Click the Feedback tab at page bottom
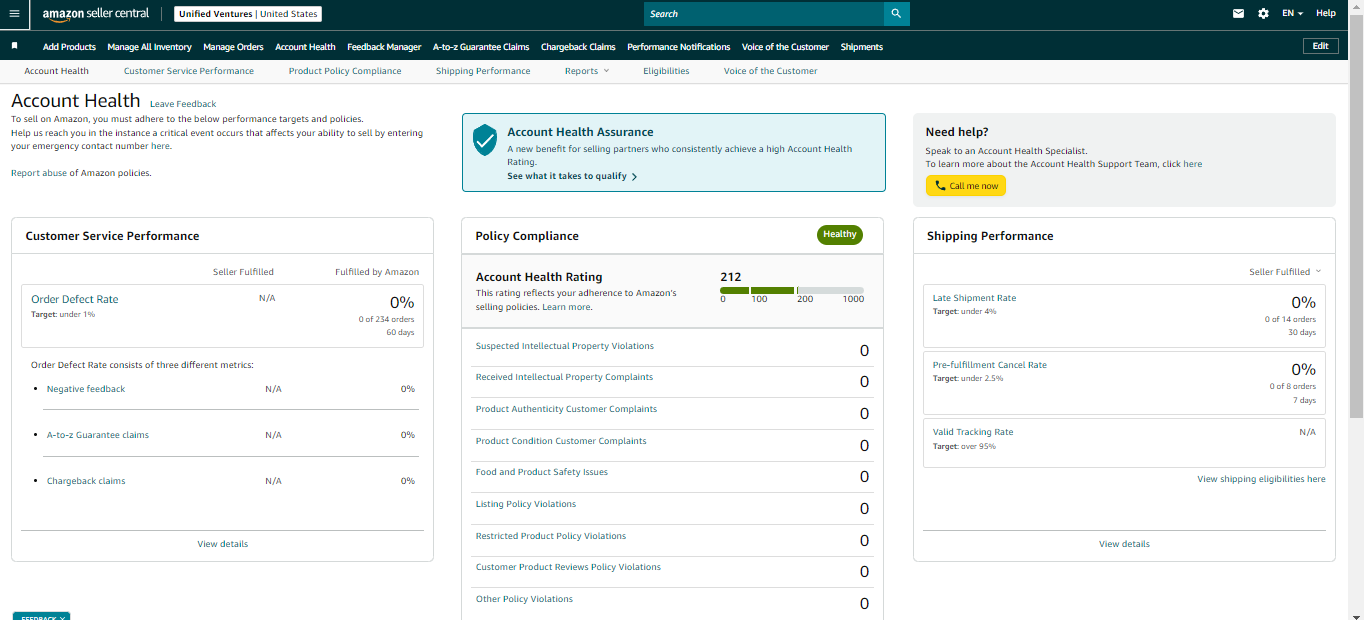1364x620 pixels. point(41,616)
